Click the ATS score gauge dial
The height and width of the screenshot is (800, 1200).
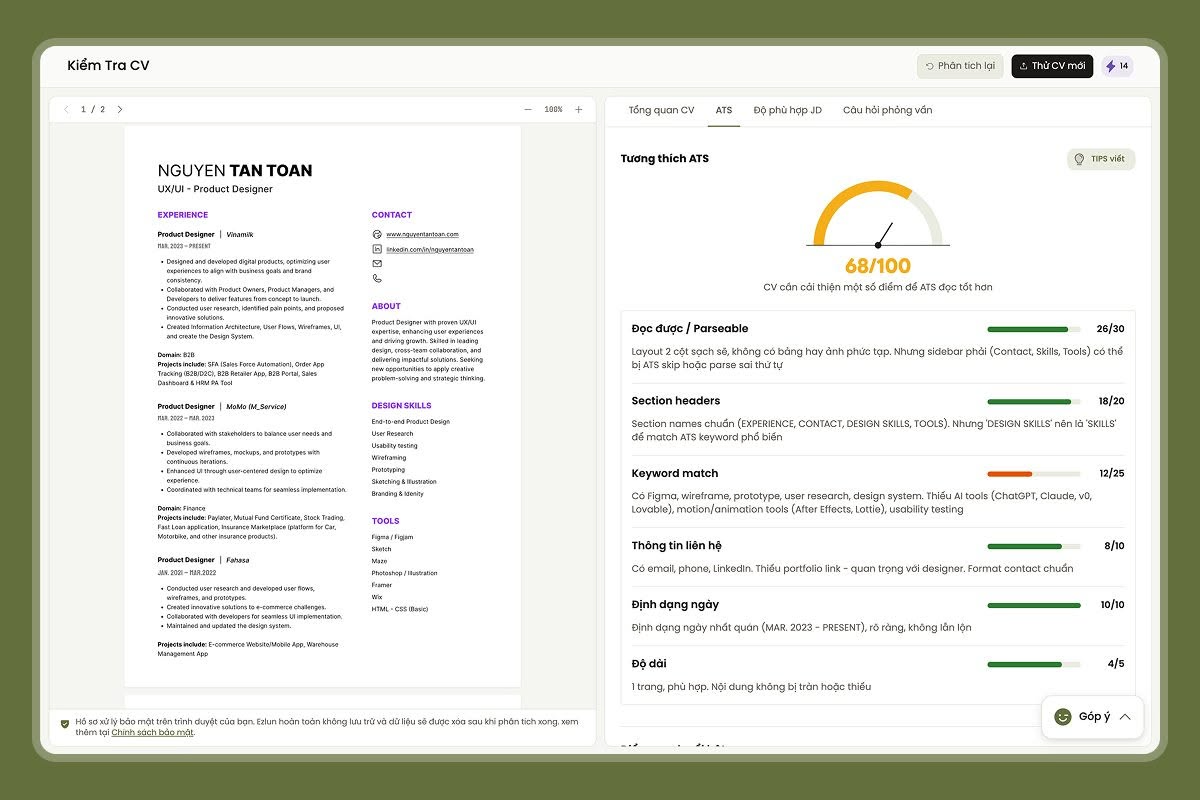point(878,214)
